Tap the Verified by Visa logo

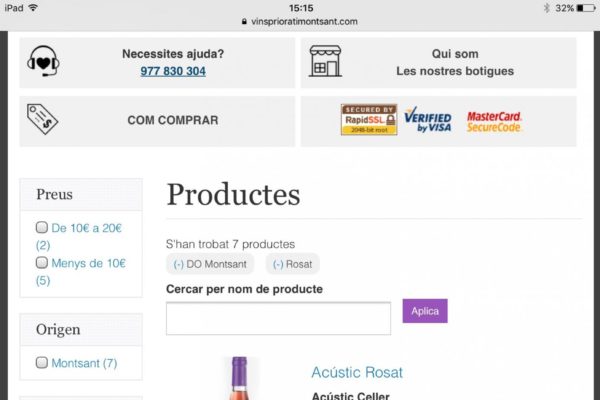click(x=428, y=121)
